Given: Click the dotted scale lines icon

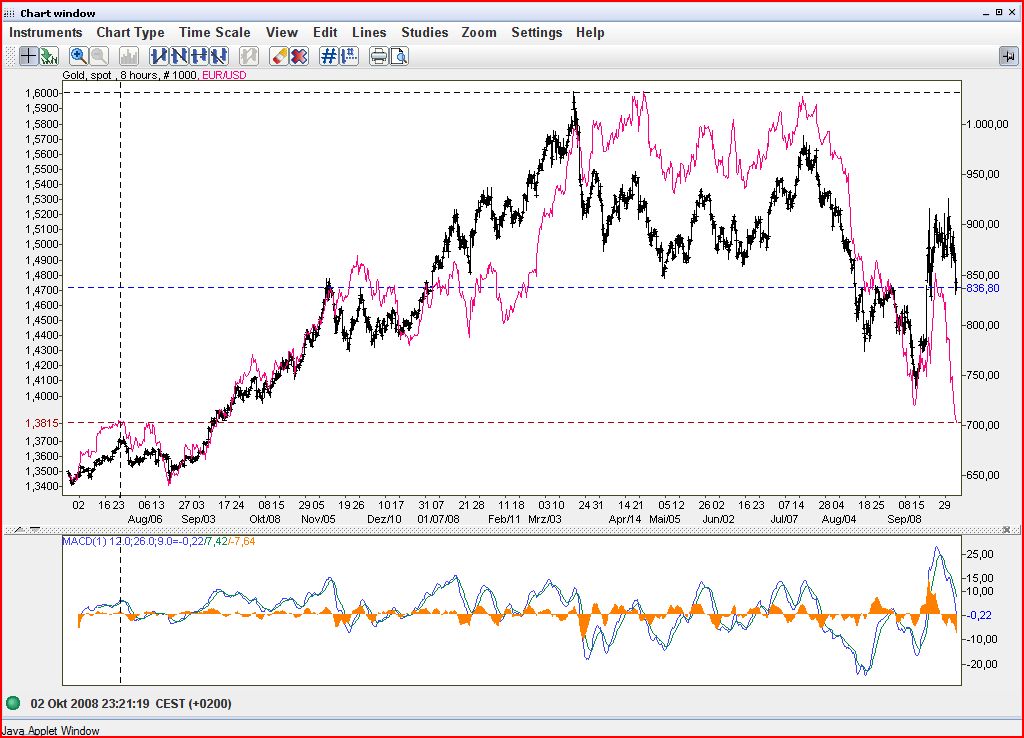Looking at the screenshot, I should click(x=349, y=56).
